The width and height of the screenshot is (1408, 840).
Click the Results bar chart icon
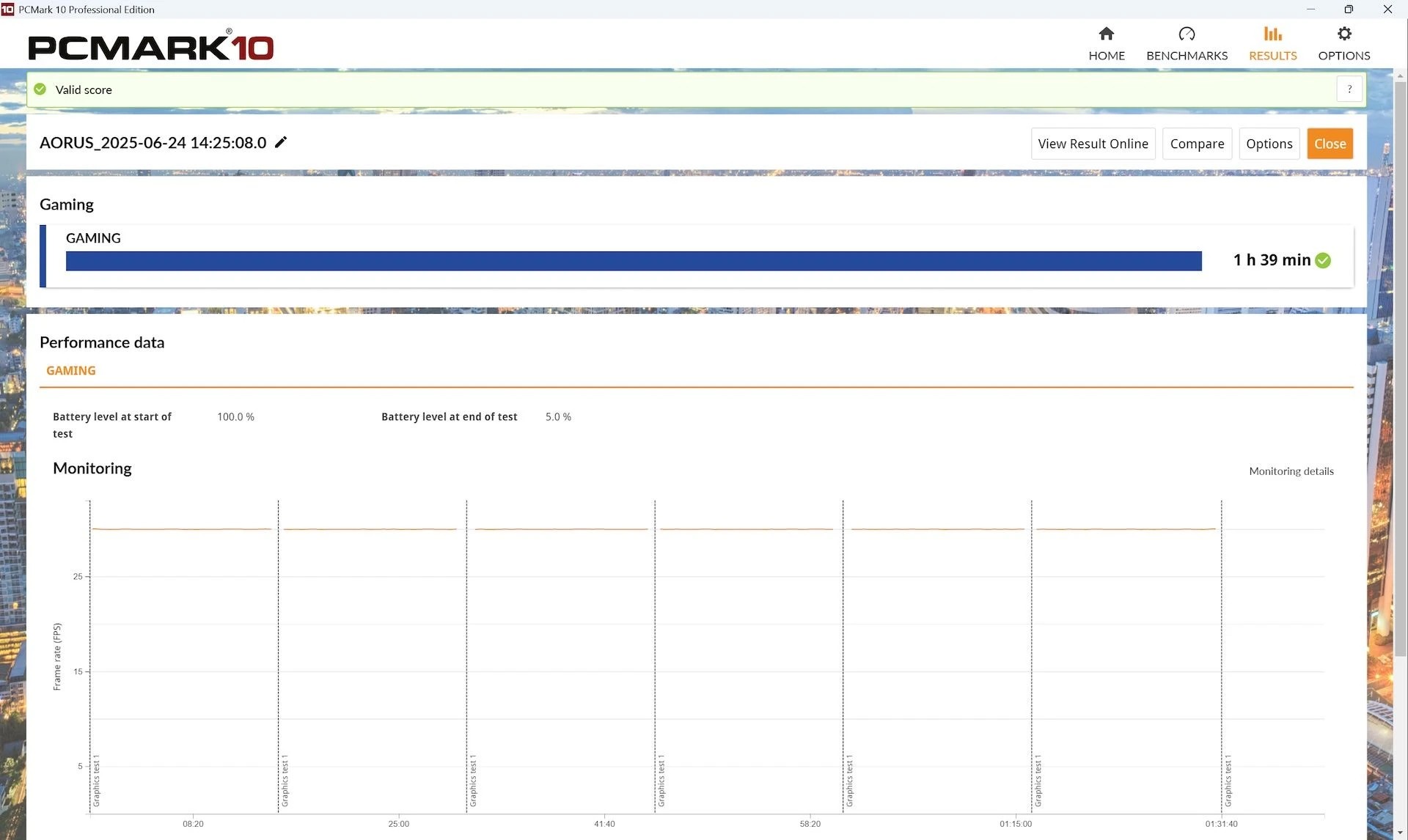[1272, 34]
